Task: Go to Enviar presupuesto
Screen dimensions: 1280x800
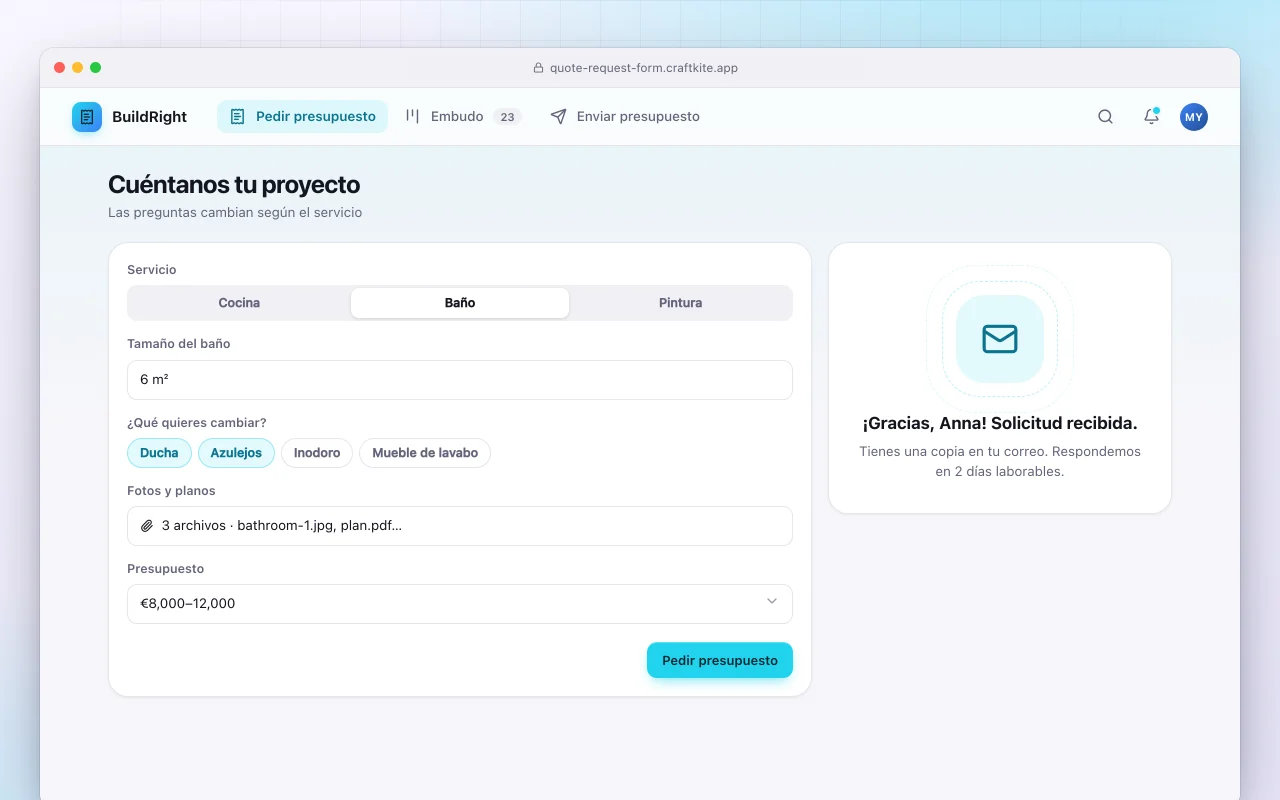Action: 625,117
